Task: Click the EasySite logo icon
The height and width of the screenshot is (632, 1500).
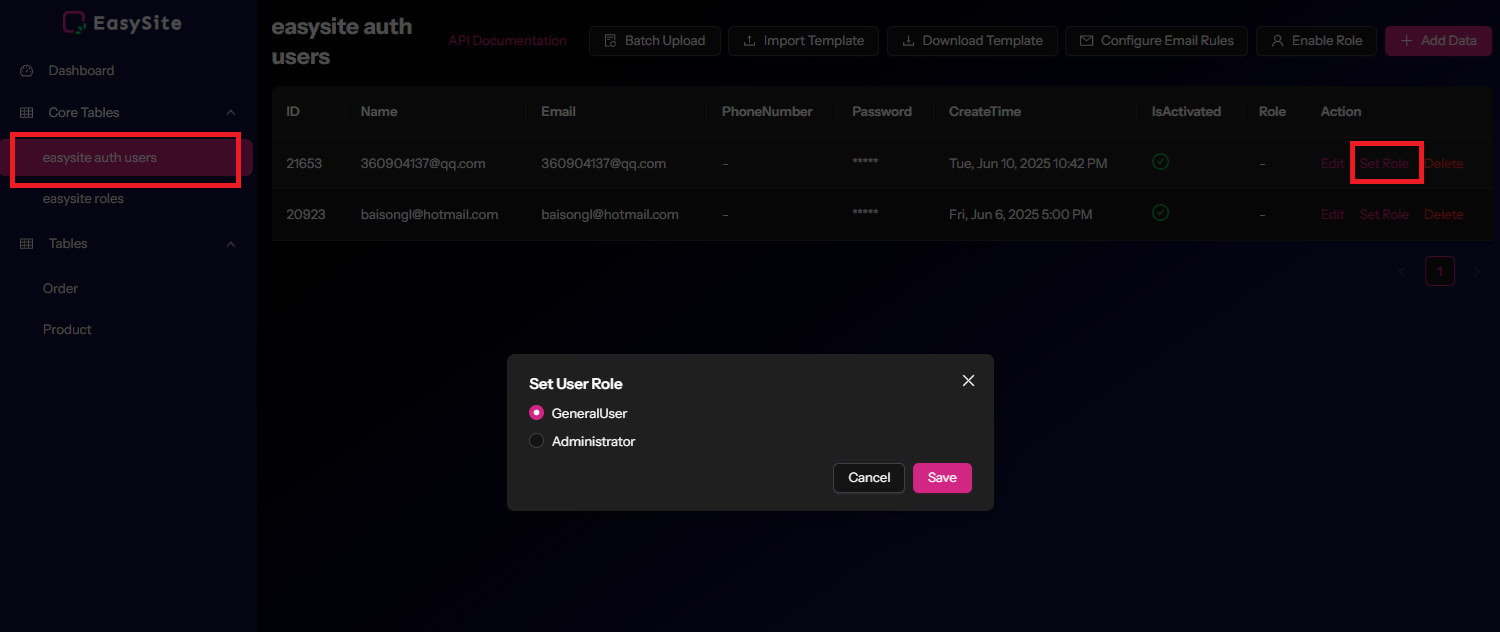Action: pyautogui.click(x=74, y=23)
